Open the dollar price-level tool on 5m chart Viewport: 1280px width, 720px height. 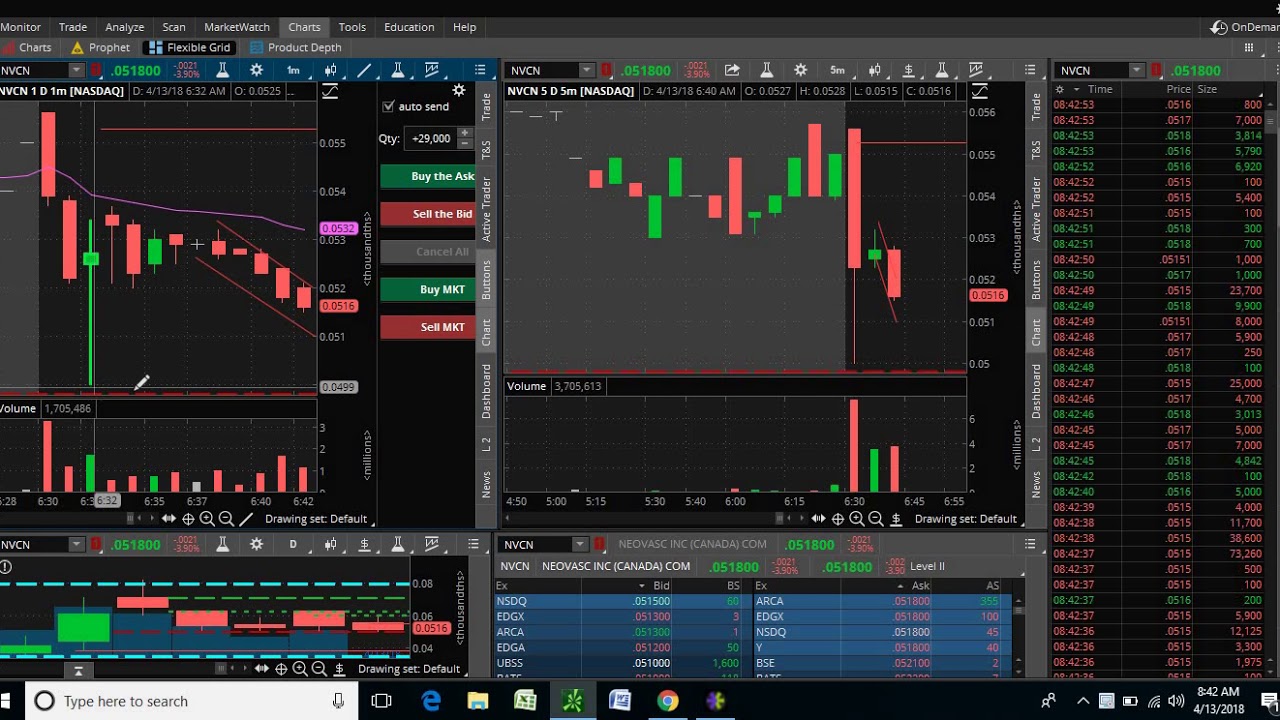pos(908,70)
